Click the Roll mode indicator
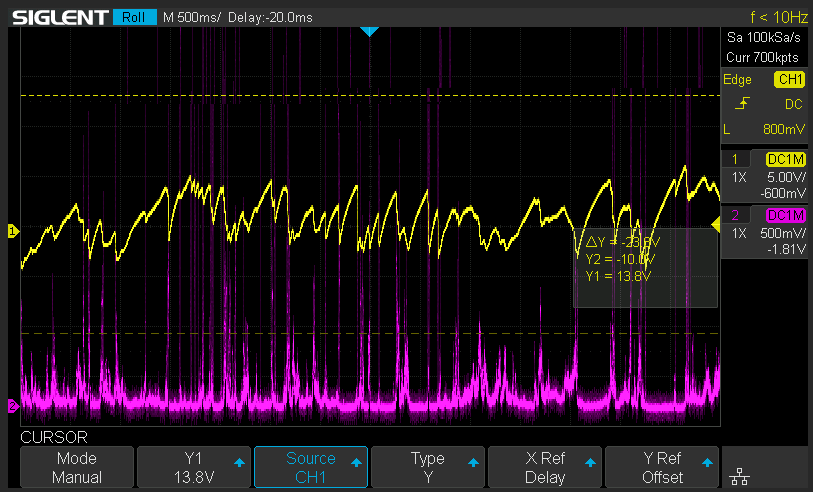813x492 pixels. point(134,17)
